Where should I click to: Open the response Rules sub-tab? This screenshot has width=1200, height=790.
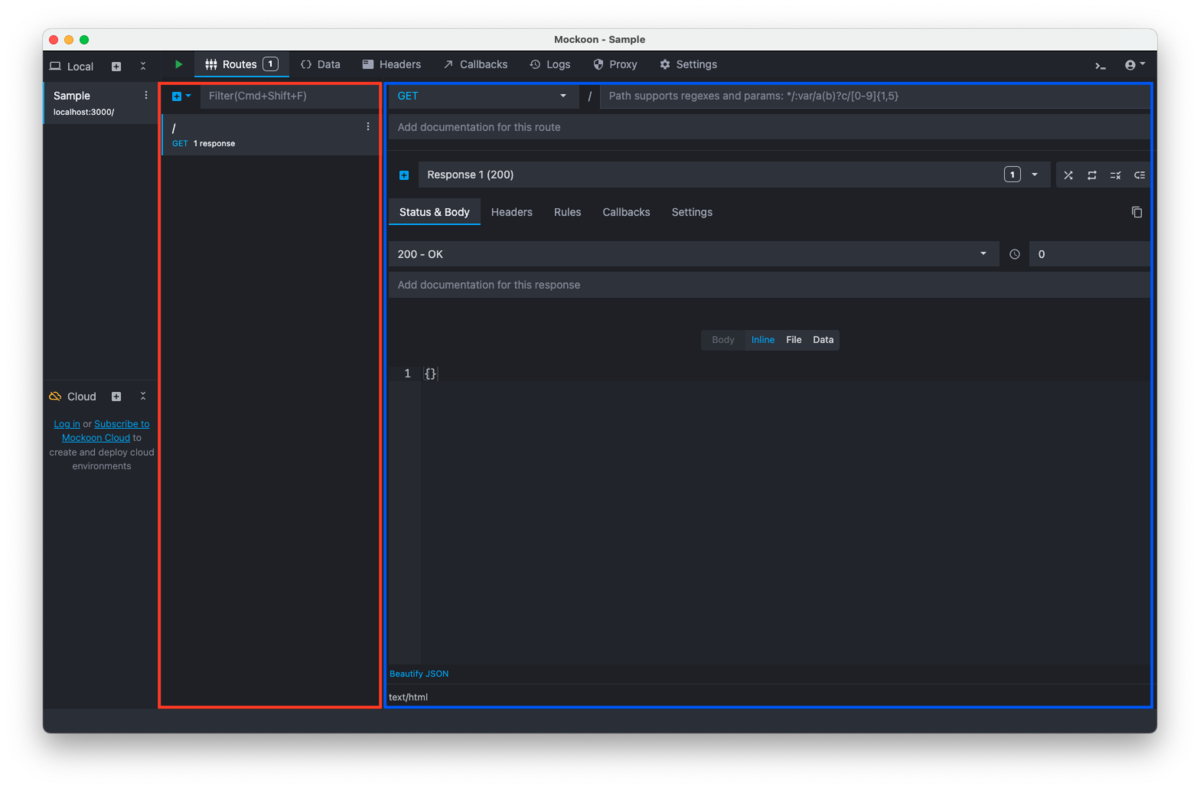[x=567, y=212]
